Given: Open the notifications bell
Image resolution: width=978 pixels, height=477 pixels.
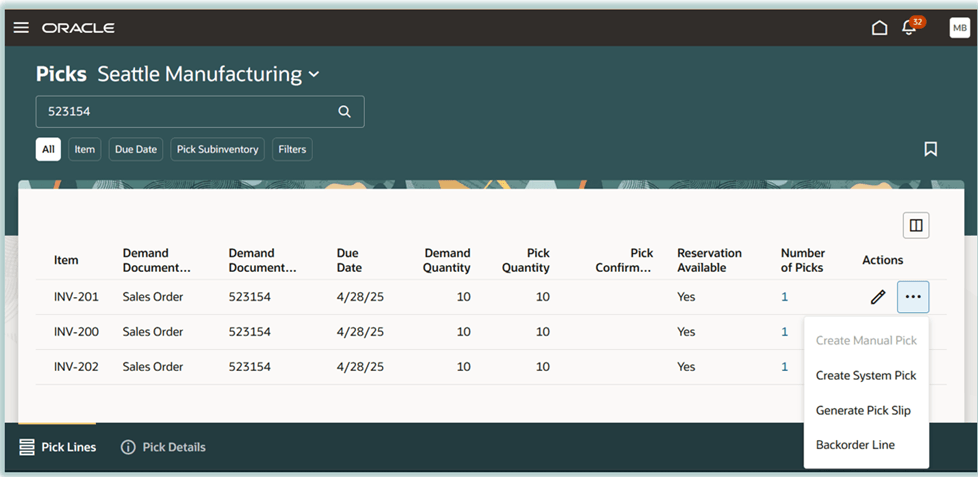Looking at the screenshot, I should click(909, 27).
